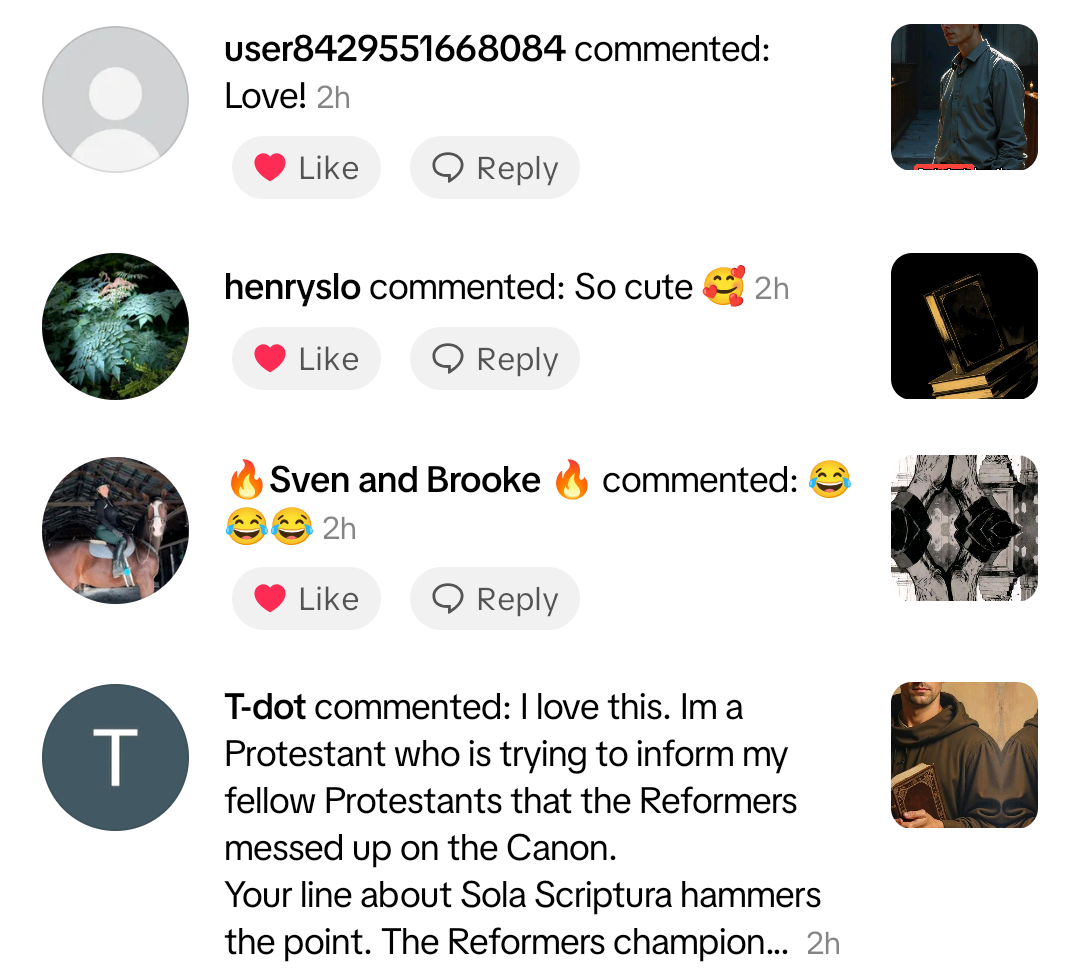Tap the heart icon on henryslo's comment

269,358
